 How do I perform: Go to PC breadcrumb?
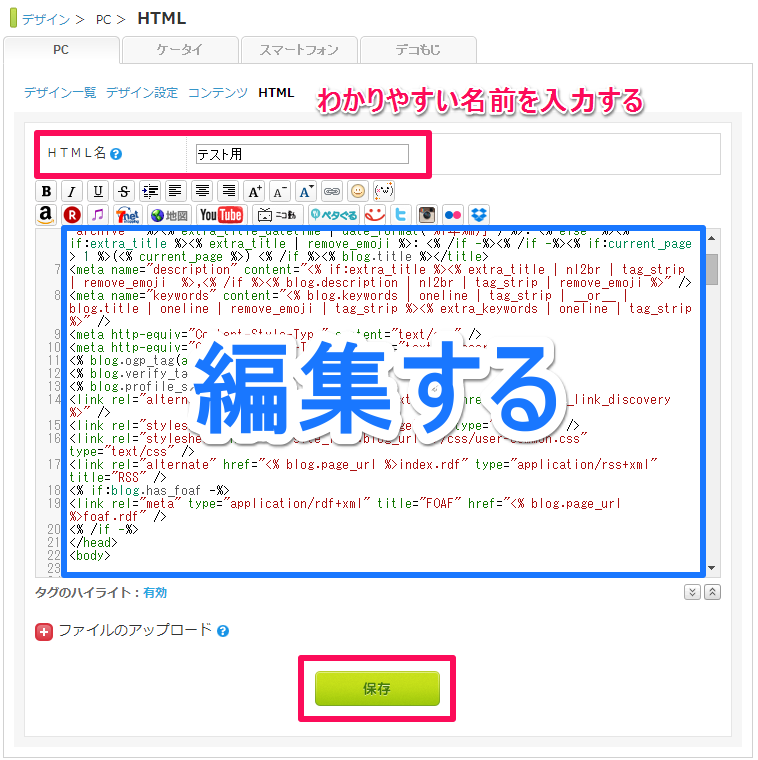103,19
